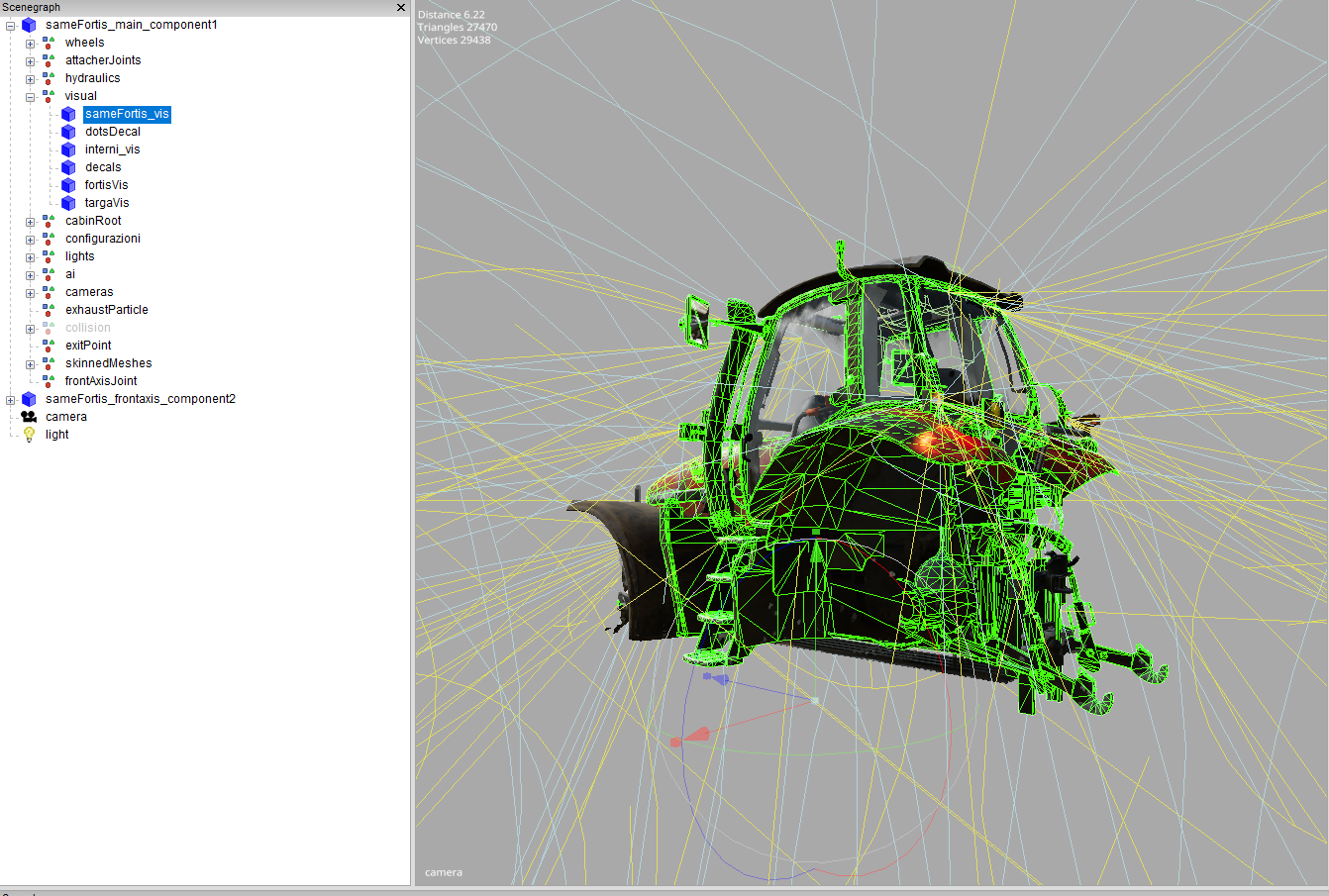This screenshot has height=896, width=1329.
Task: Click the transform group icon beside cameras
Action: pyautogui.click(x=49, y=292)
